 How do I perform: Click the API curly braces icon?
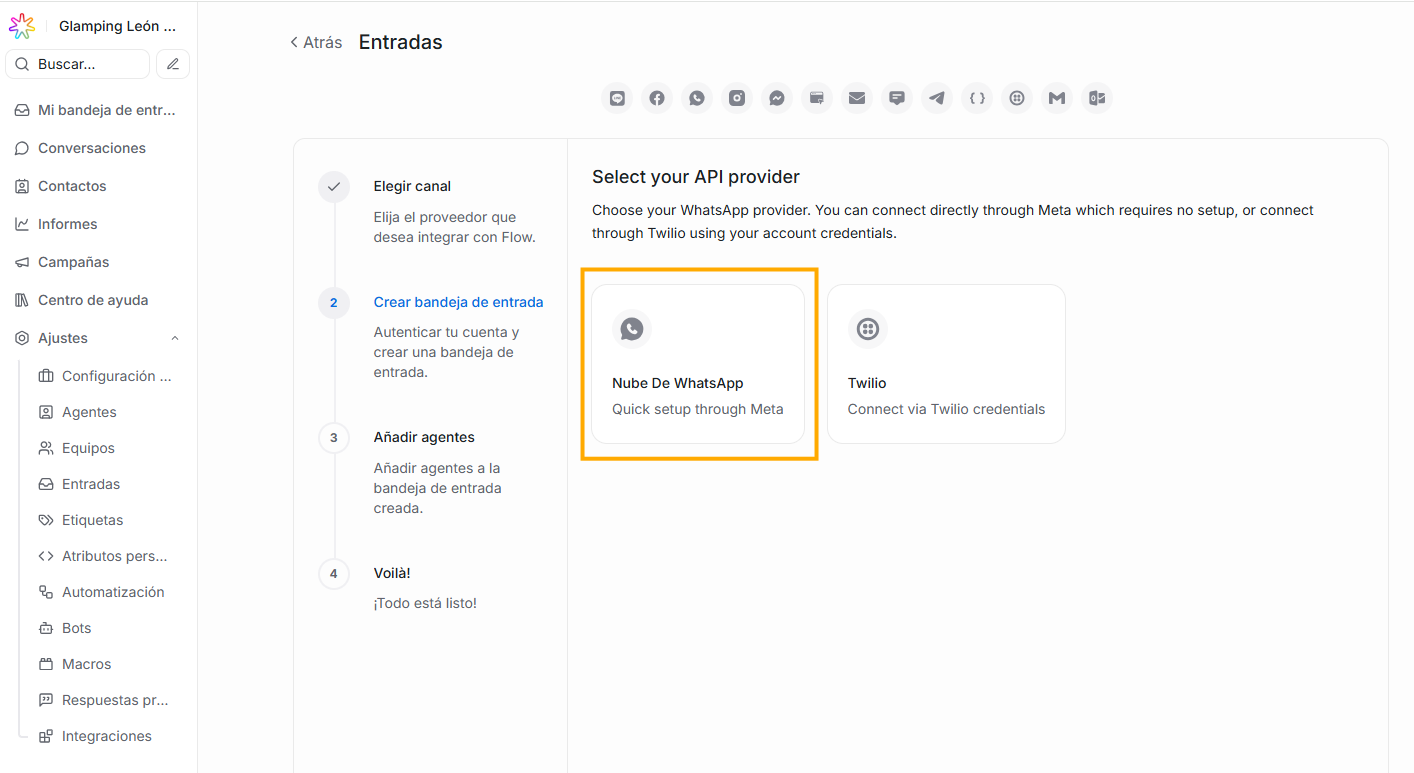coord(977,98)
